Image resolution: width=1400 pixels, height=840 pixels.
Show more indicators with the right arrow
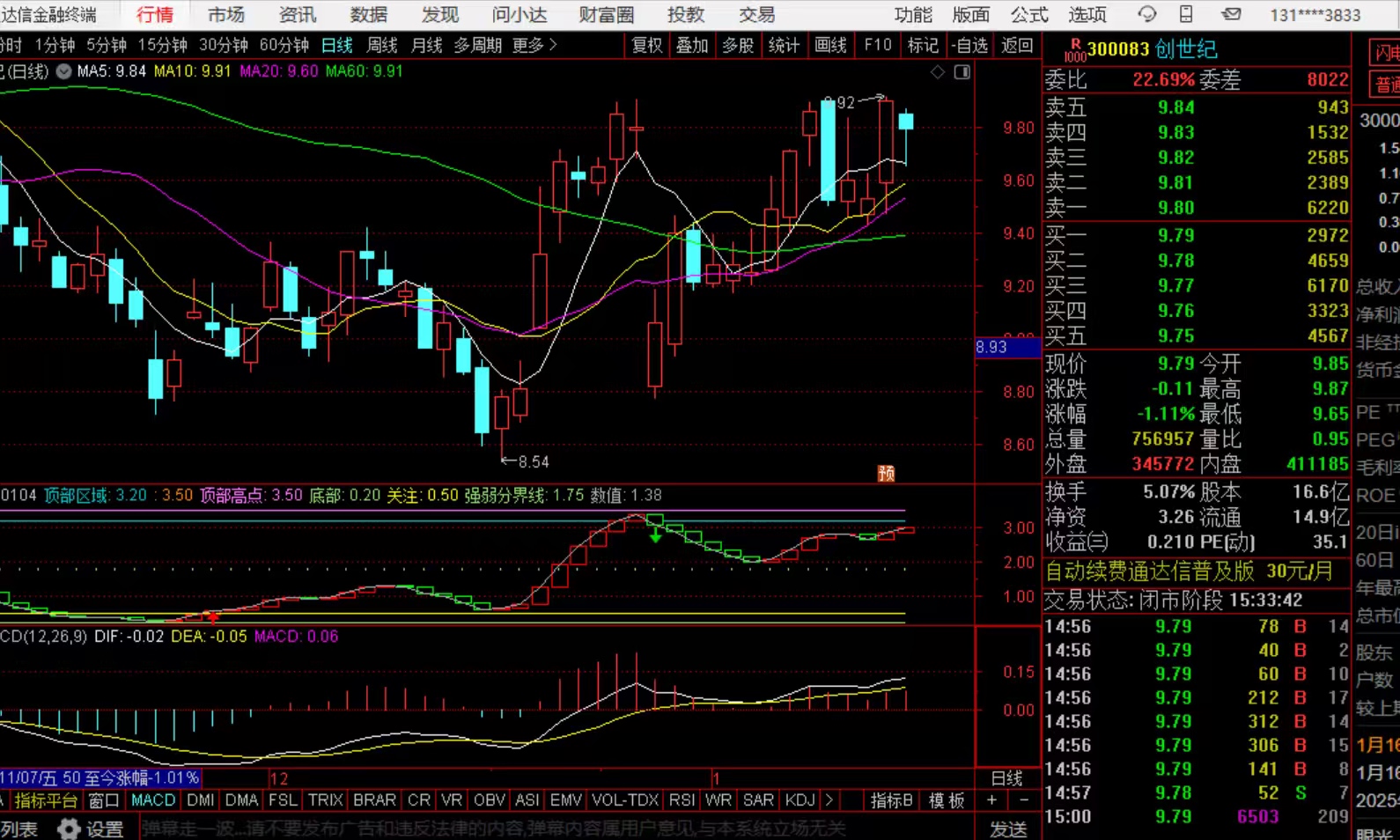tap(829, 799)
